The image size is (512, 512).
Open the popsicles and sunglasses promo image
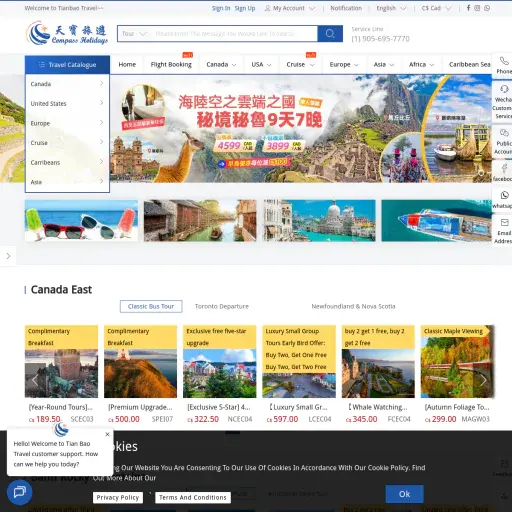[81, 220]
